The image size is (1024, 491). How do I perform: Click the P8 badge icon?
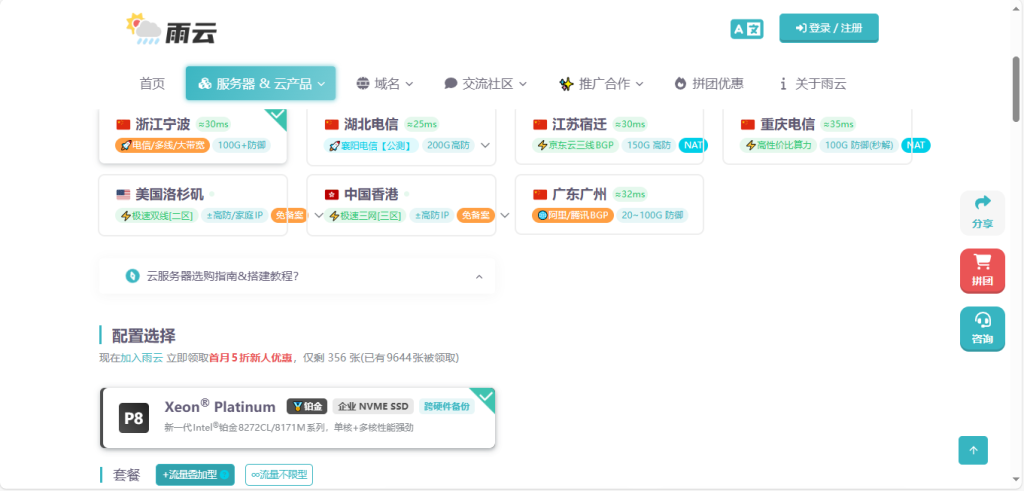(x=134, y=418)
